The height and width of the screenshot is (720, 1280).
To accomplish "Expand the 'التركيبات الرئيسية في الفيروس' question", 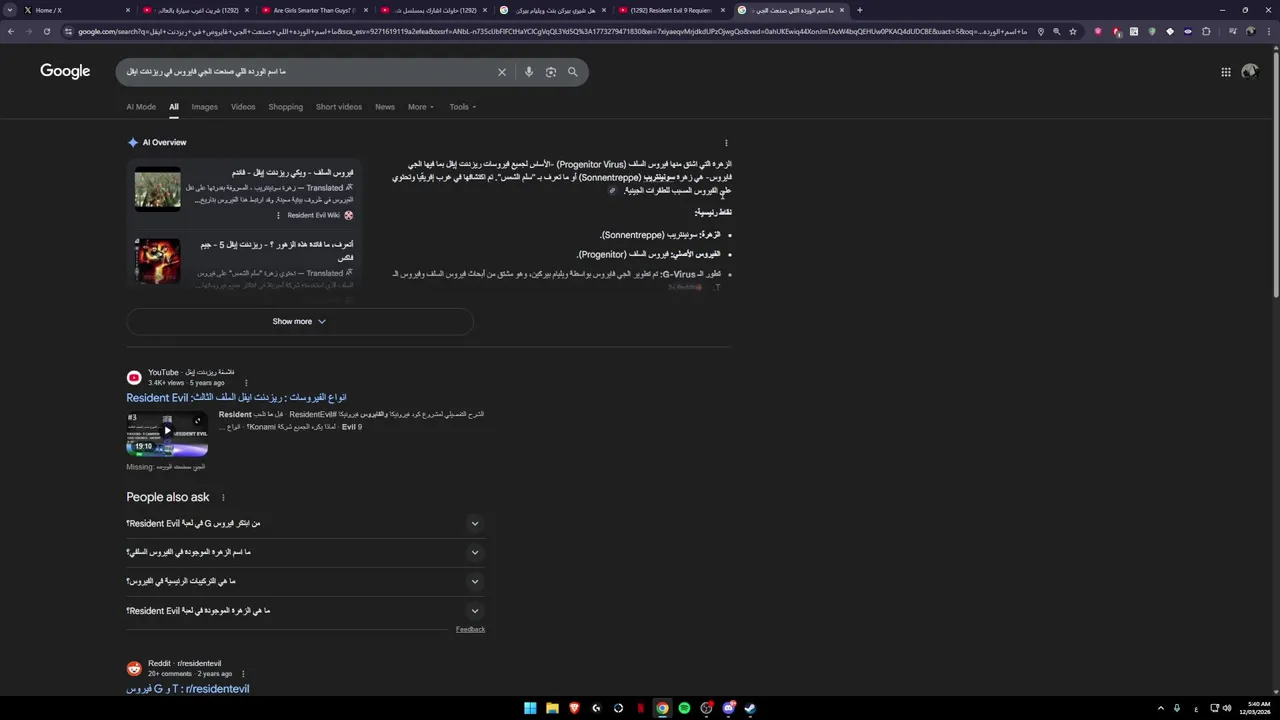I will tap(304, 581).
